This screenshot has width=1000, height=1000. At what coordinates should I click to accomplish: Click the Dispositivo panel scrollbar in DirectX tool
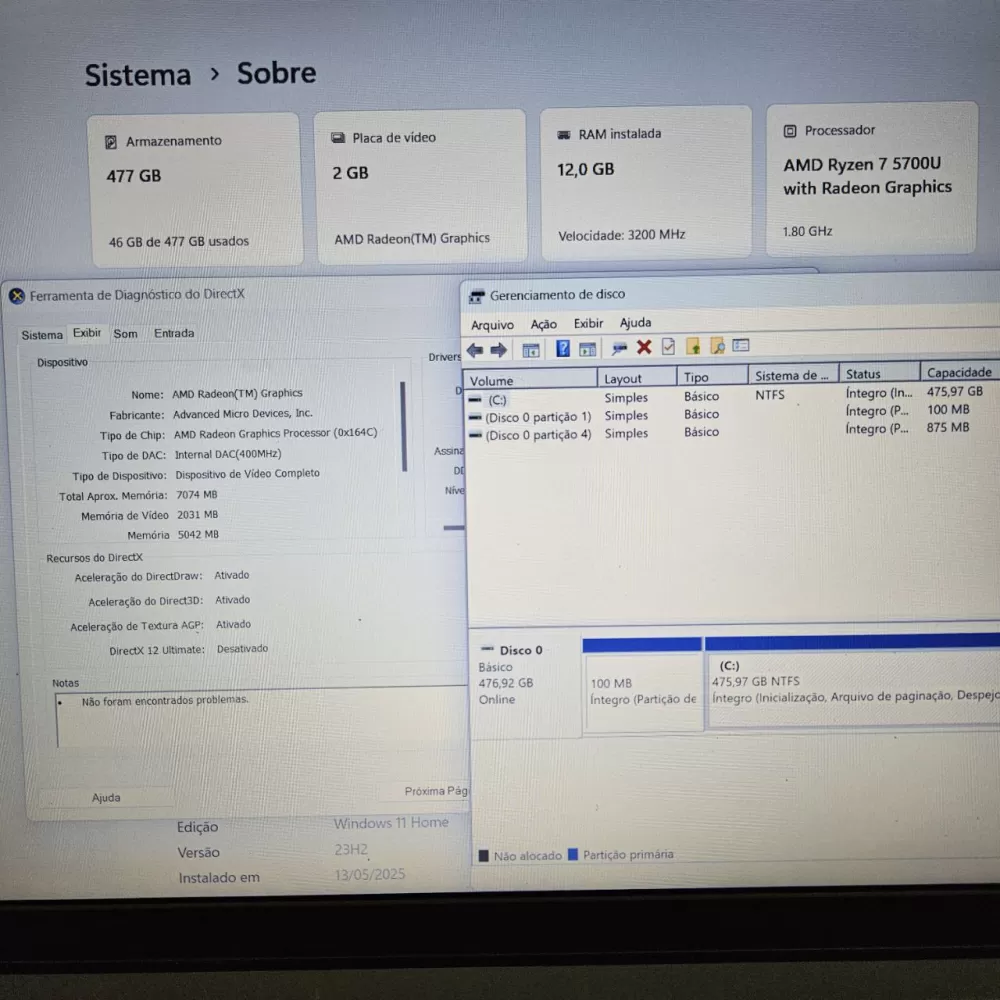pos(404,426)
